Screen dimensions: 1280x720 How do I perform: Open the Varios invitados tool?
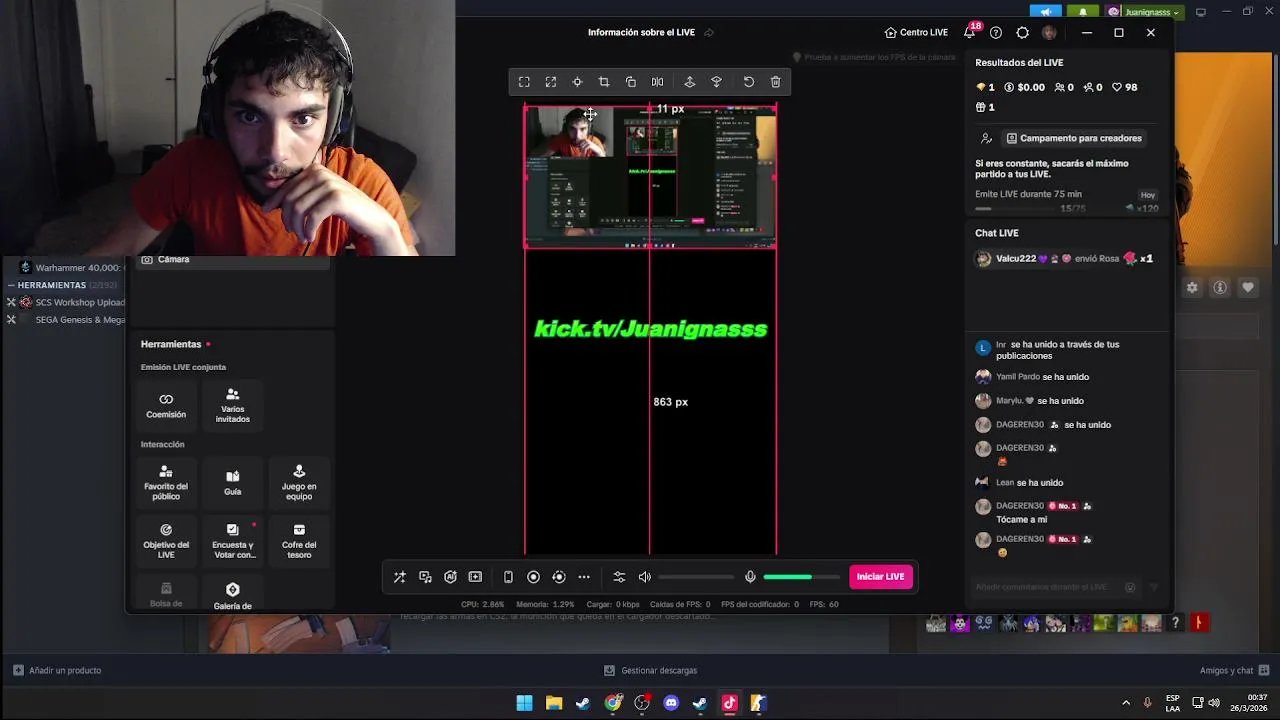(233, 405)
